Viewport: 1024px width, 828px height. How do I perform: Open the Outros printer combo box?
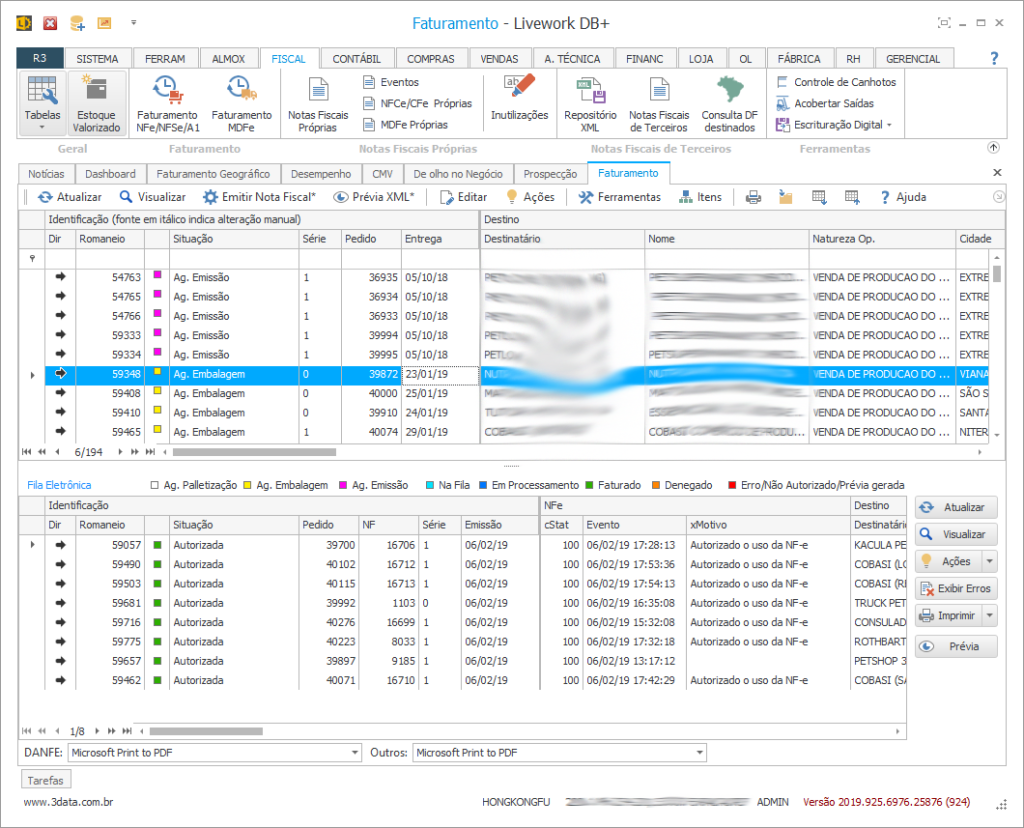pyautogui.click(x=699, y=752)
